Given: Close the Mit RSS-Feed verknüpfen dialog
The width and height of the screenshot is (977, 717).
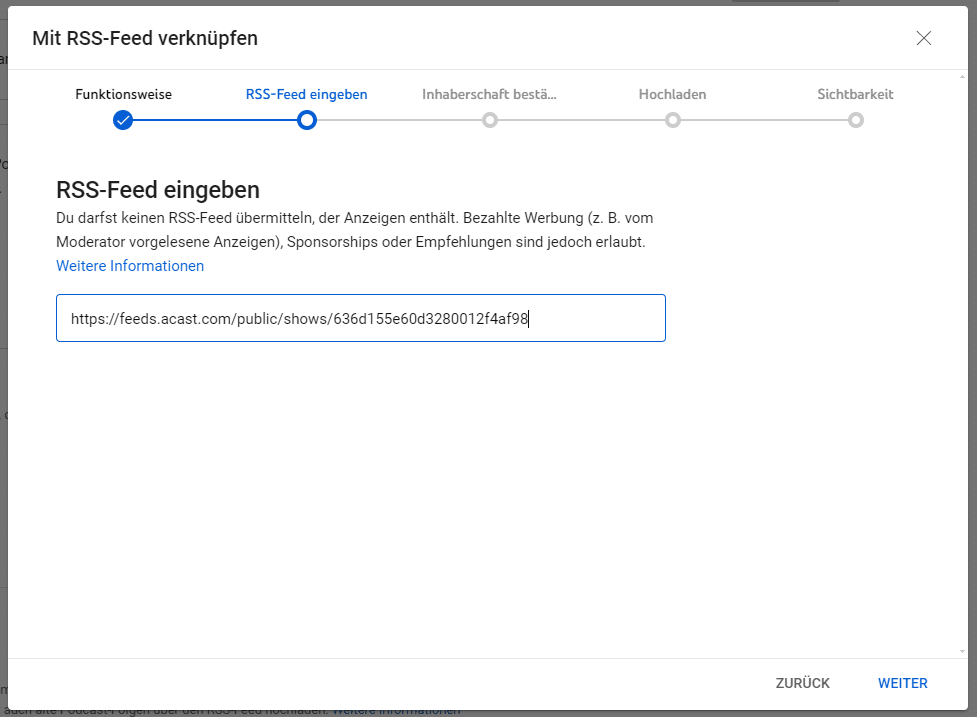Looking at the screenshot, I should 923,39.
